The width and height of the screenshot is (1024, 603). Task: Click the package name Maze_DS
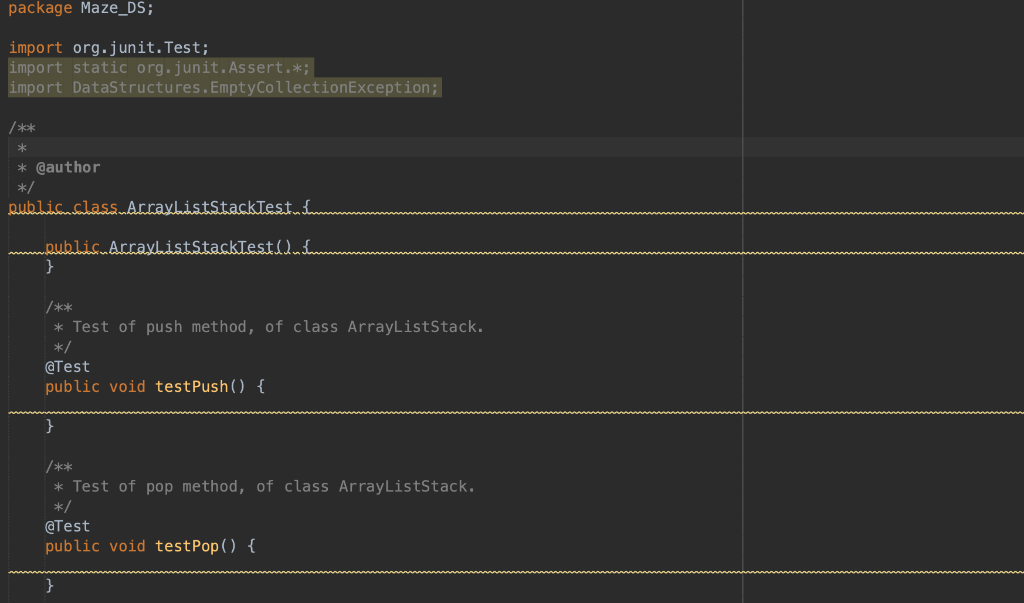coord(112,8)
